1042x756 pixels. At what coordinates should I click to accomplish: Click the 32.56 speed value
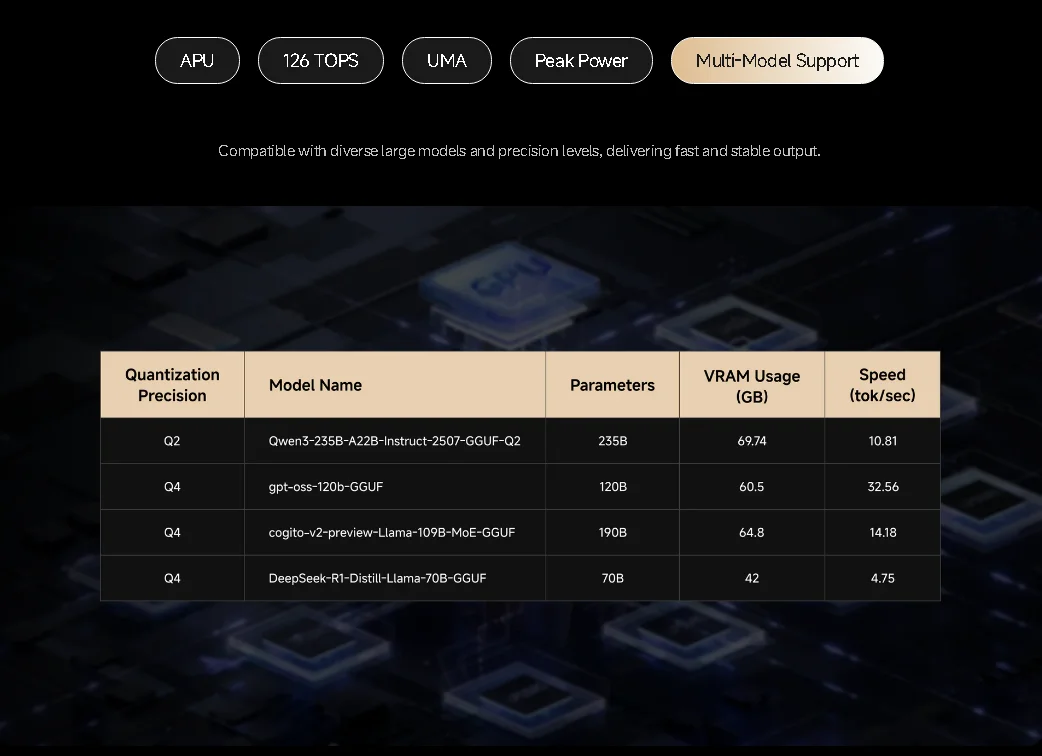pos(883,486)
